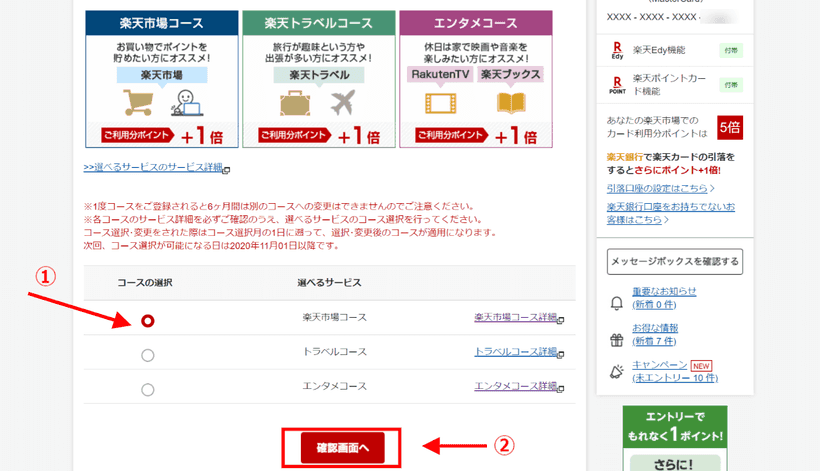Select the エンタメコース radio button
Viewport: 820px width, 471px height.
[147, 389]
